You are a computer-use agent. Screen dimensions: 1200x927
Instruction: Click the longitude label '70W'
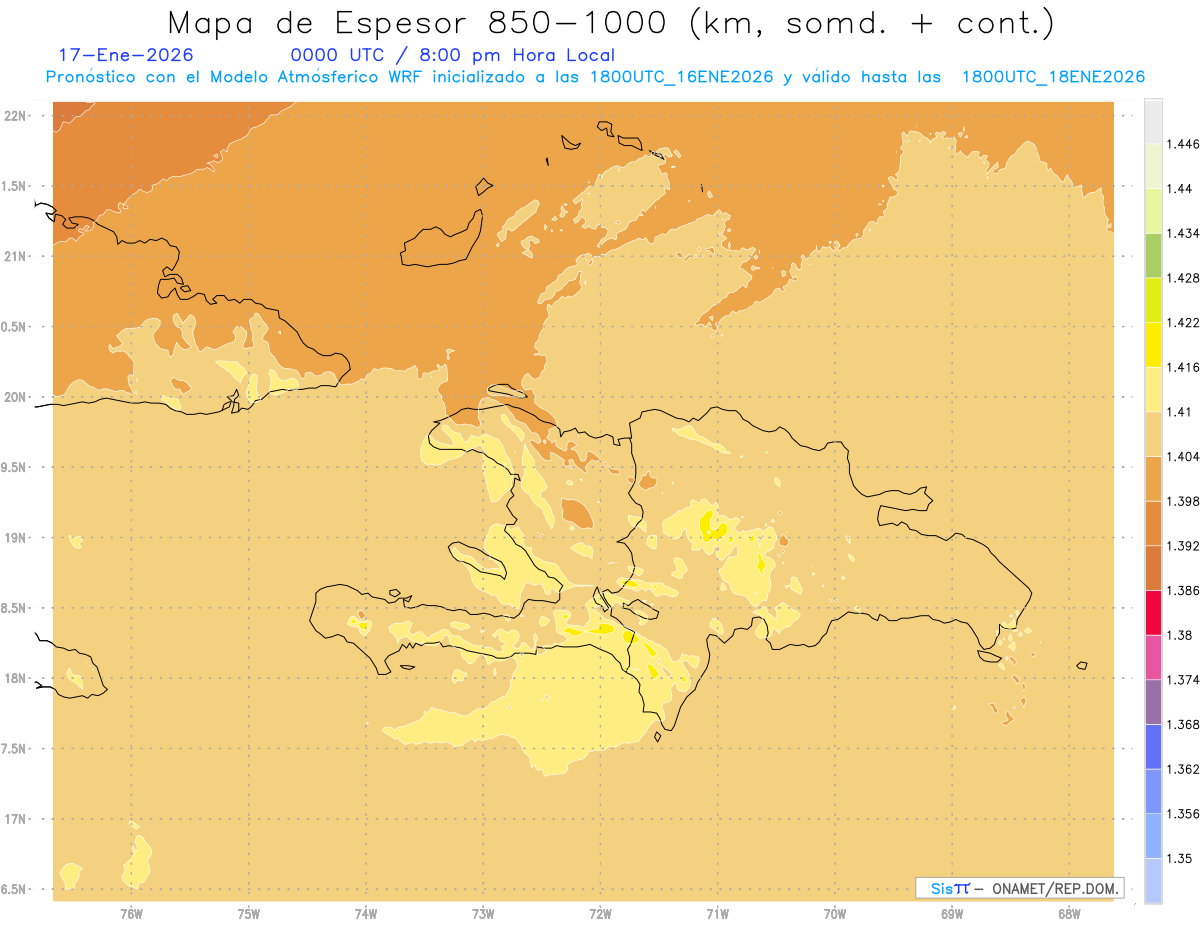pos(835,914)
